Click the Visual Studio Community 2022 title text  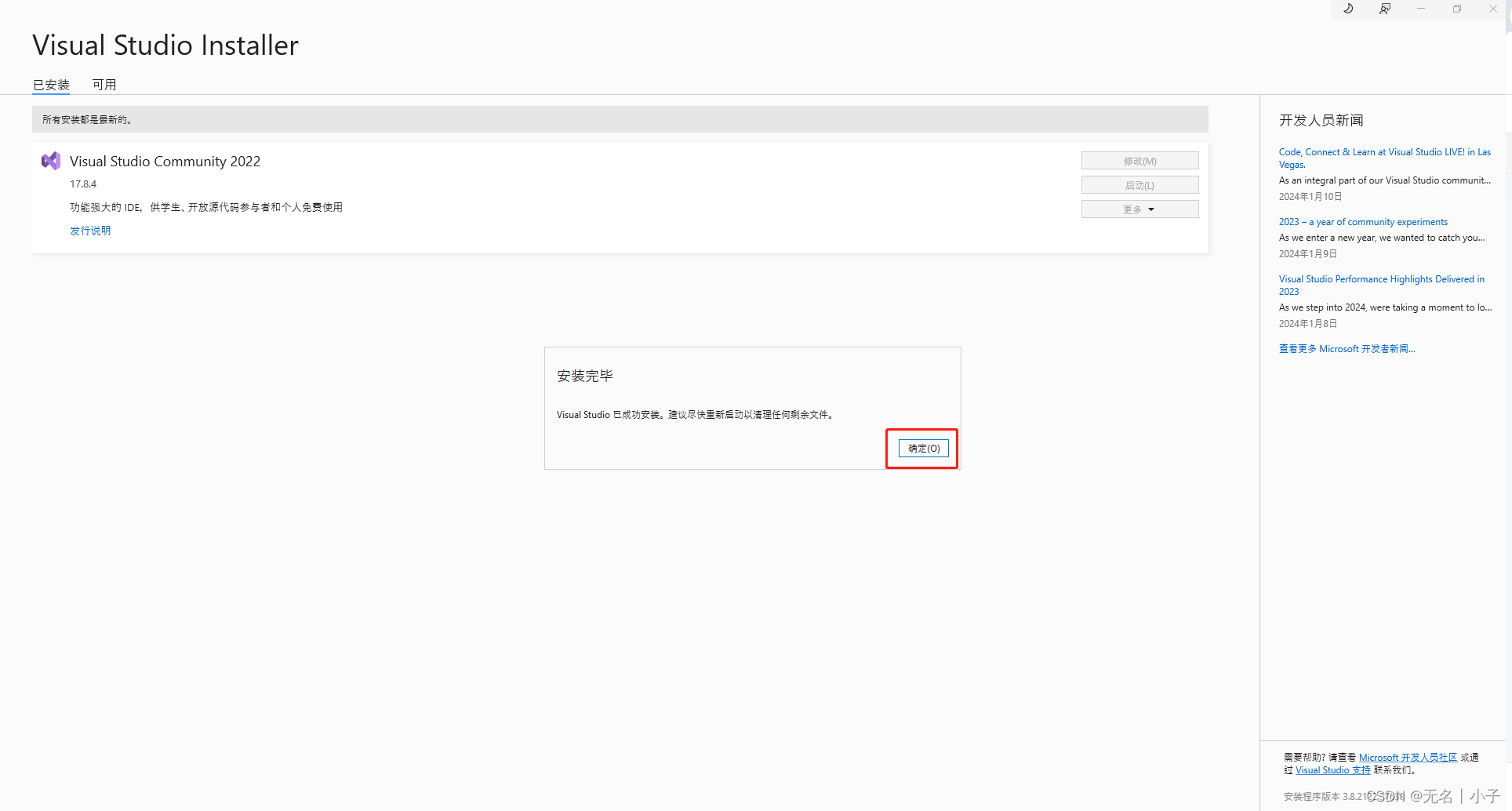(165, 161)
